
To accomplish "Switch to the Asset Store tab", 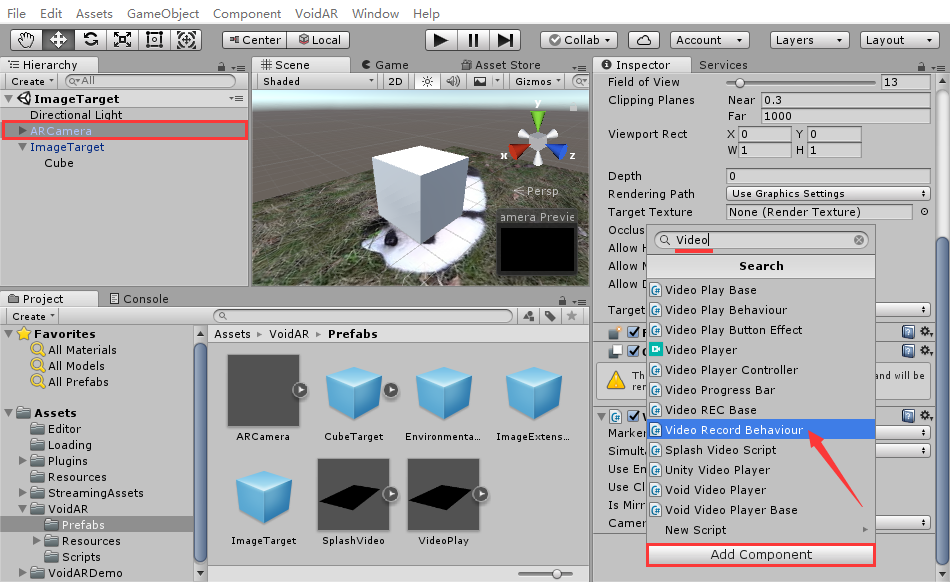I will (501, 65).
